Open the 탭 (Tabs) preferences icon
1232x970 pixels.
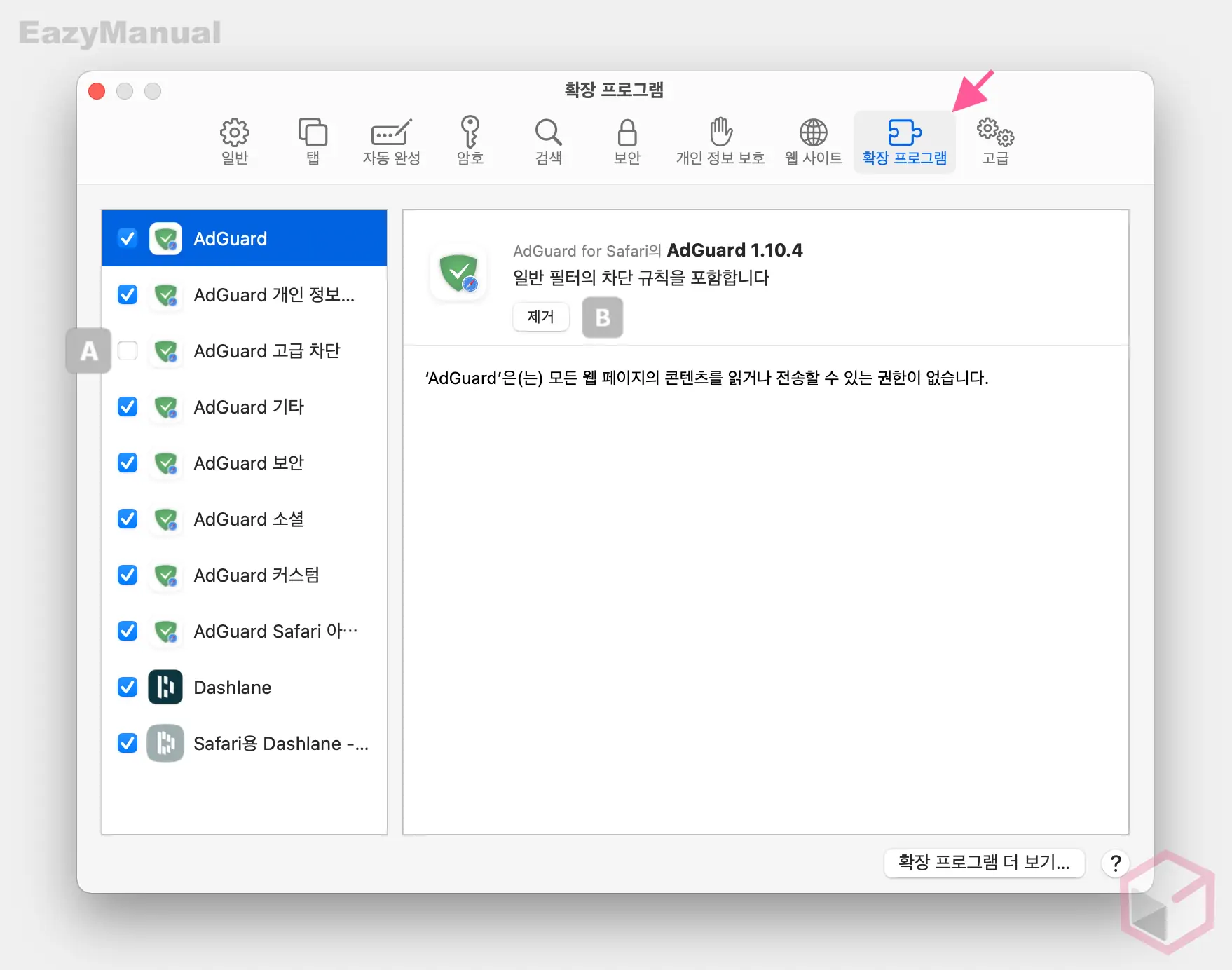click(313, 132)
